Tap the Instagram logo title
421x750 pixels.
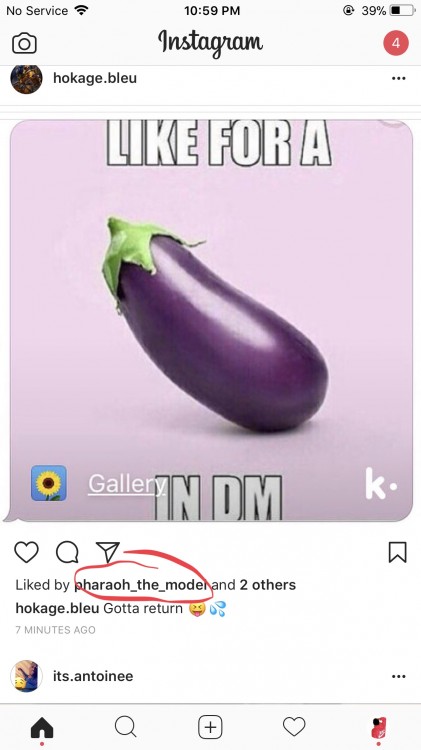point(210,43)
